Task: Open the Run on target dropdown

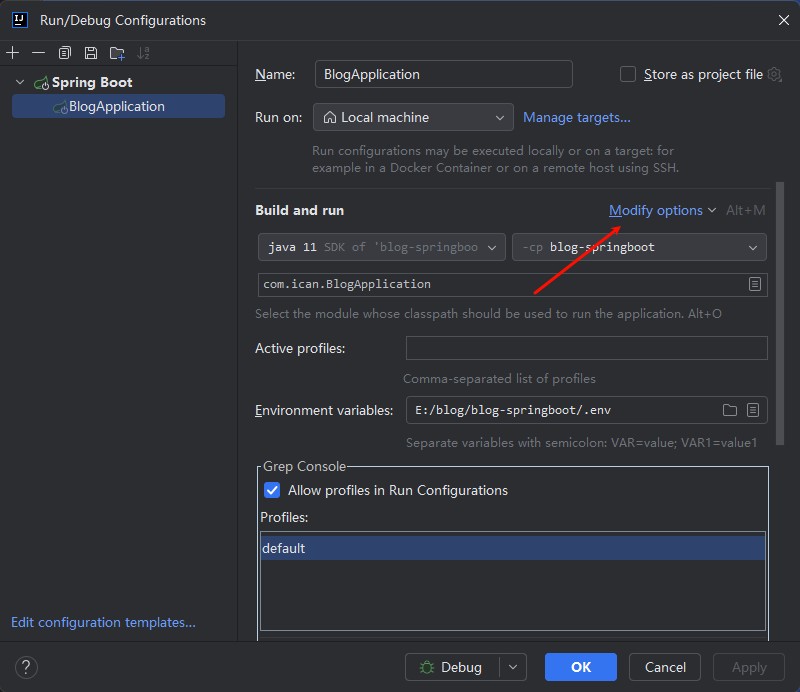Action: pos(413,117)
